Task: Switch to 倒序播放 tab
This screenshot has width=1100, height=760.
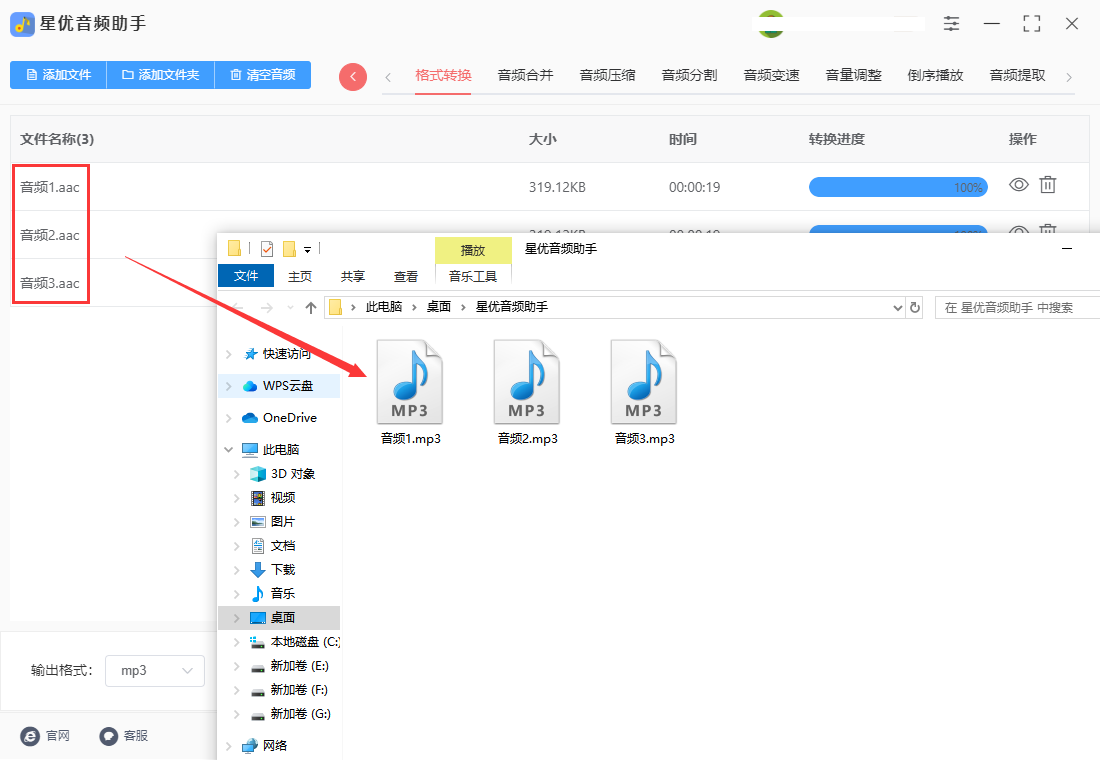Action: 935,76
